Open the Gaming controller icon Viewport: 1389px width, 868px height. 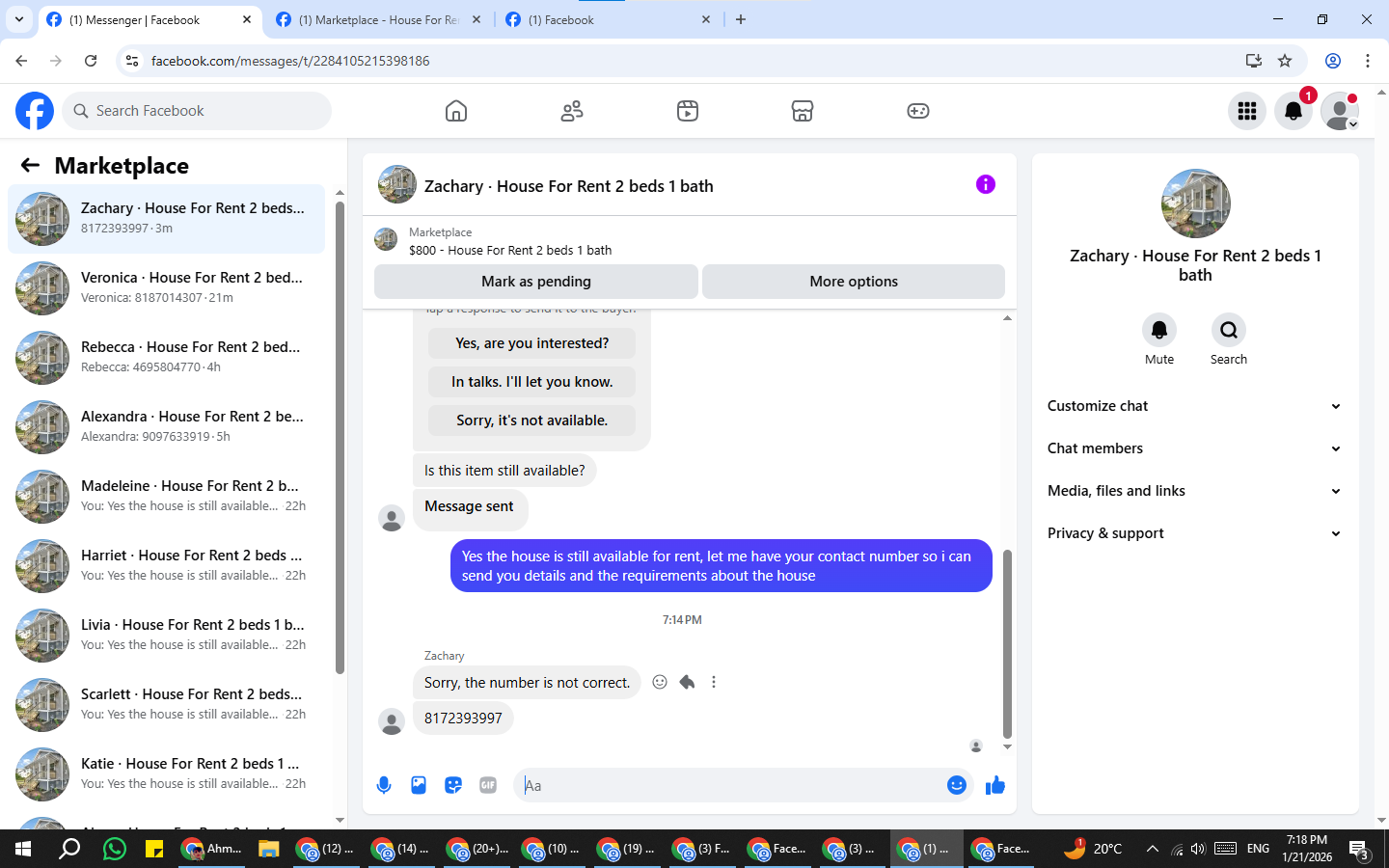coord(918,111)
